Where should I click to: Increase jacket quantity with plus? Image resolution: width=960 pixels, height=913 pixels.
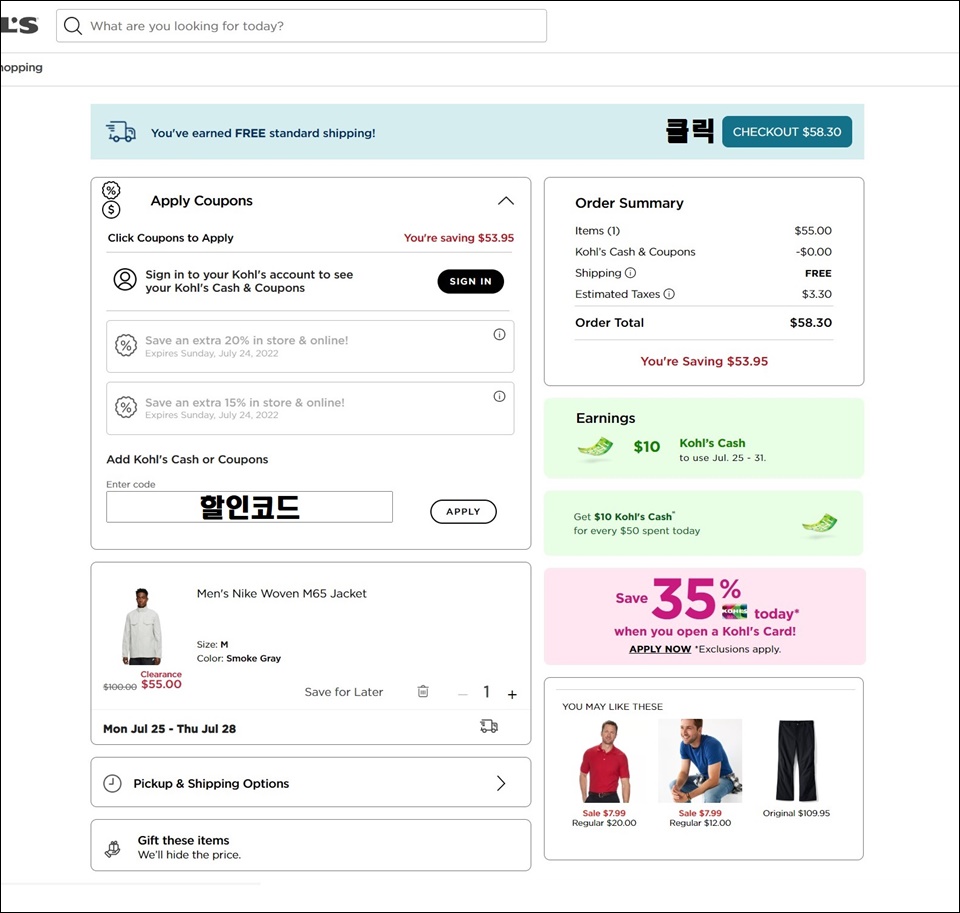point(512,694)
